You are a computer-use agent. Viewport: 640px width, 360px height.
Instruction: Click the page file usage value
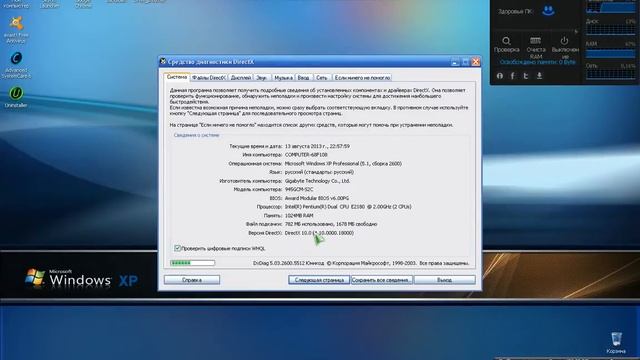tap(331, 224)
